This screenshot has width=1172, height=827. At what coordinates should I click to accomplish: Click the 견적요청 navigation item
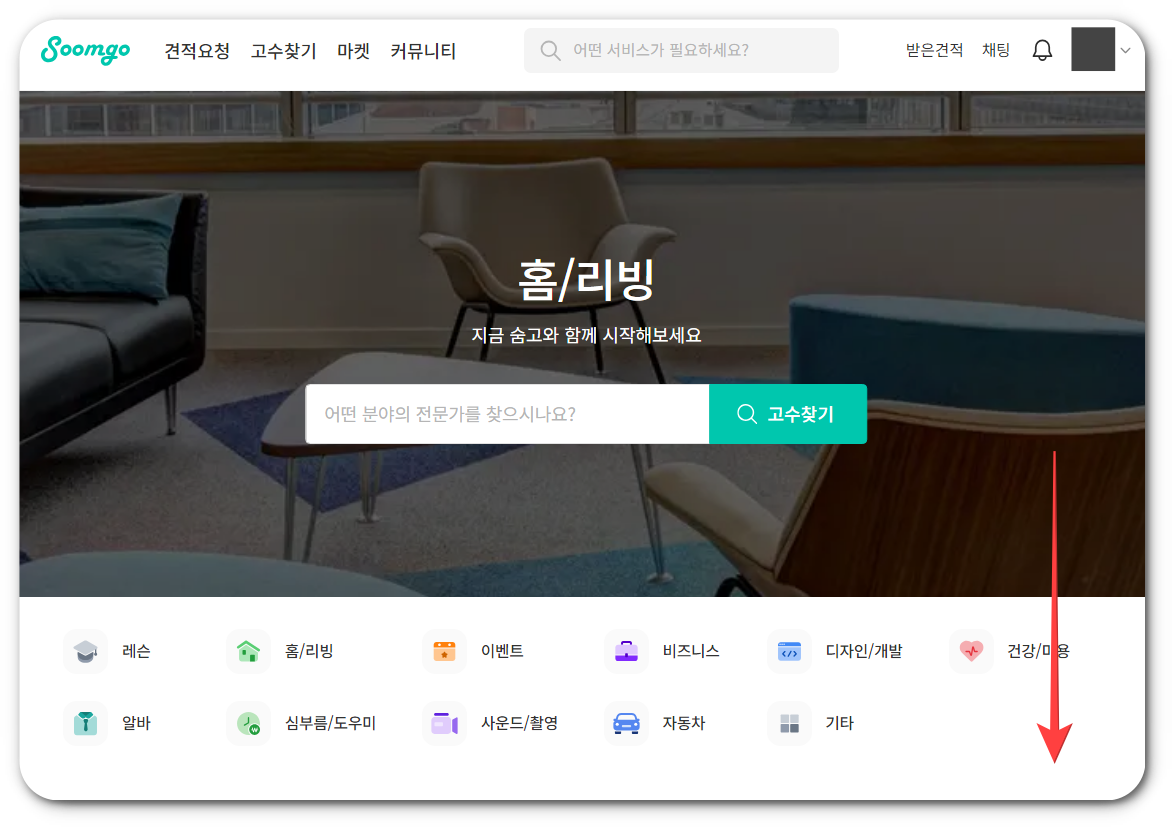[196, 51]
